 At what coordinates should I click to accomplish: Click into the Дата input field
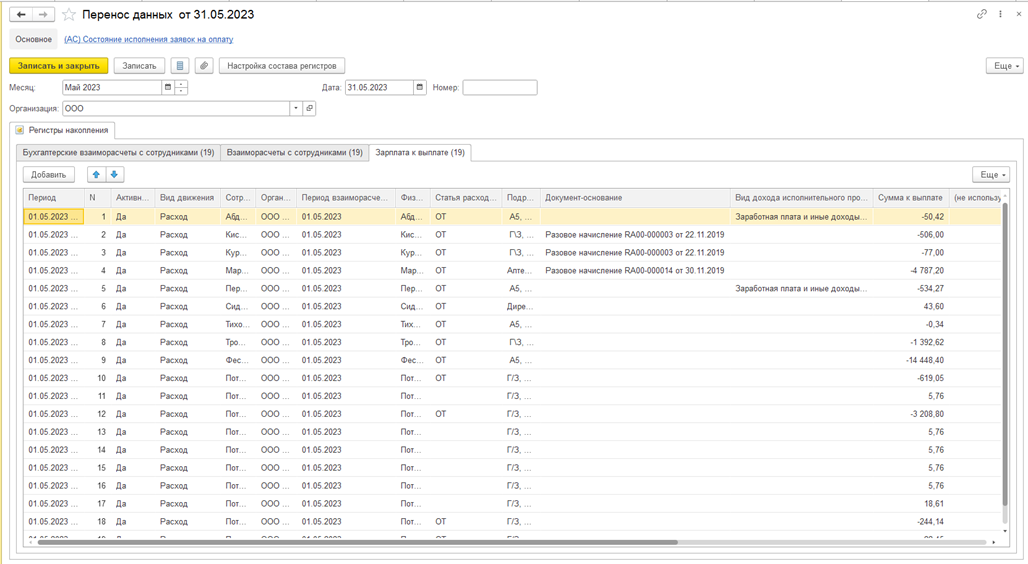tap(379, 87)
